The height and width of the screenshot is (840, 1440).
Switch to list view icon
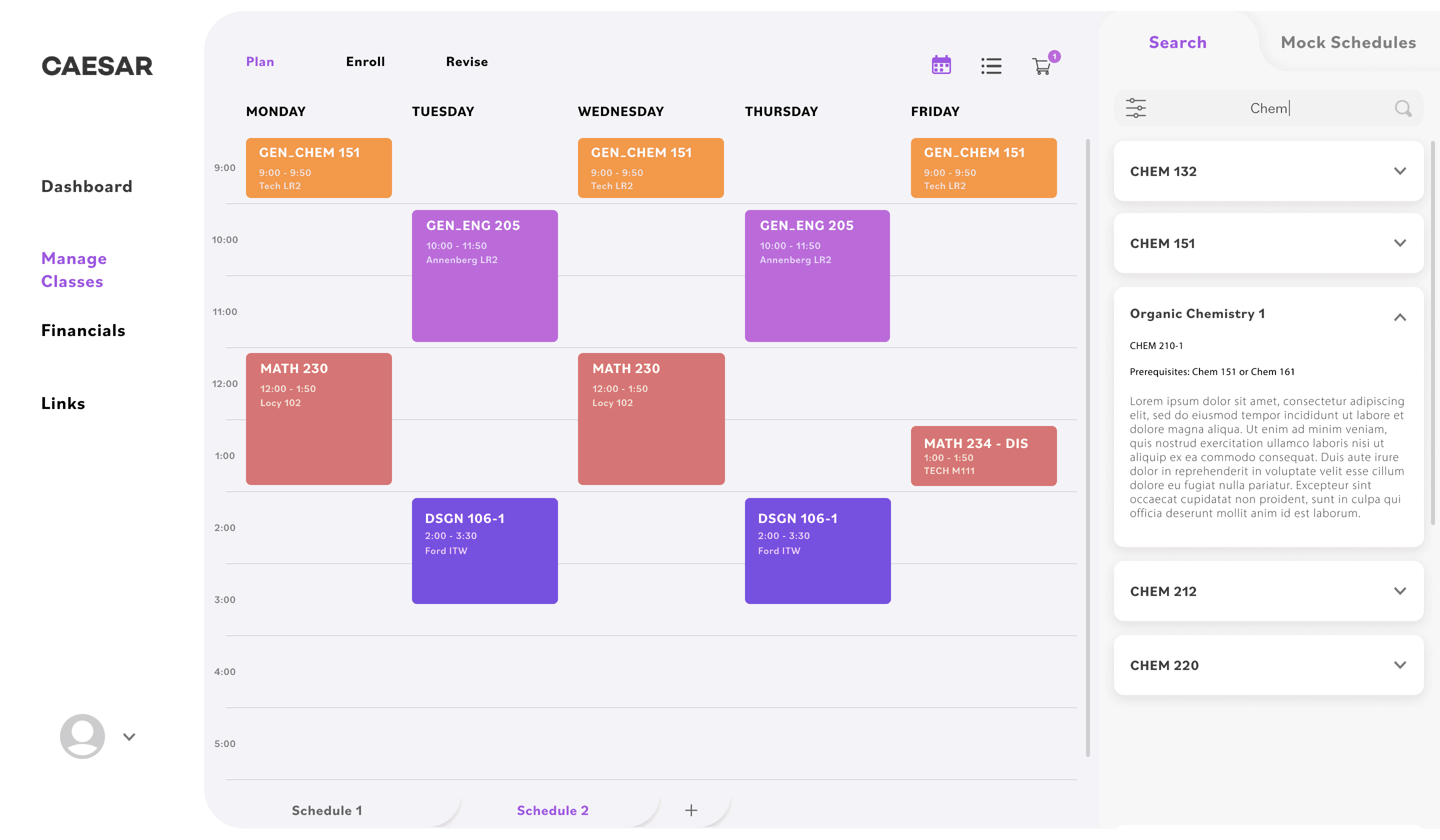coord(991,65)
